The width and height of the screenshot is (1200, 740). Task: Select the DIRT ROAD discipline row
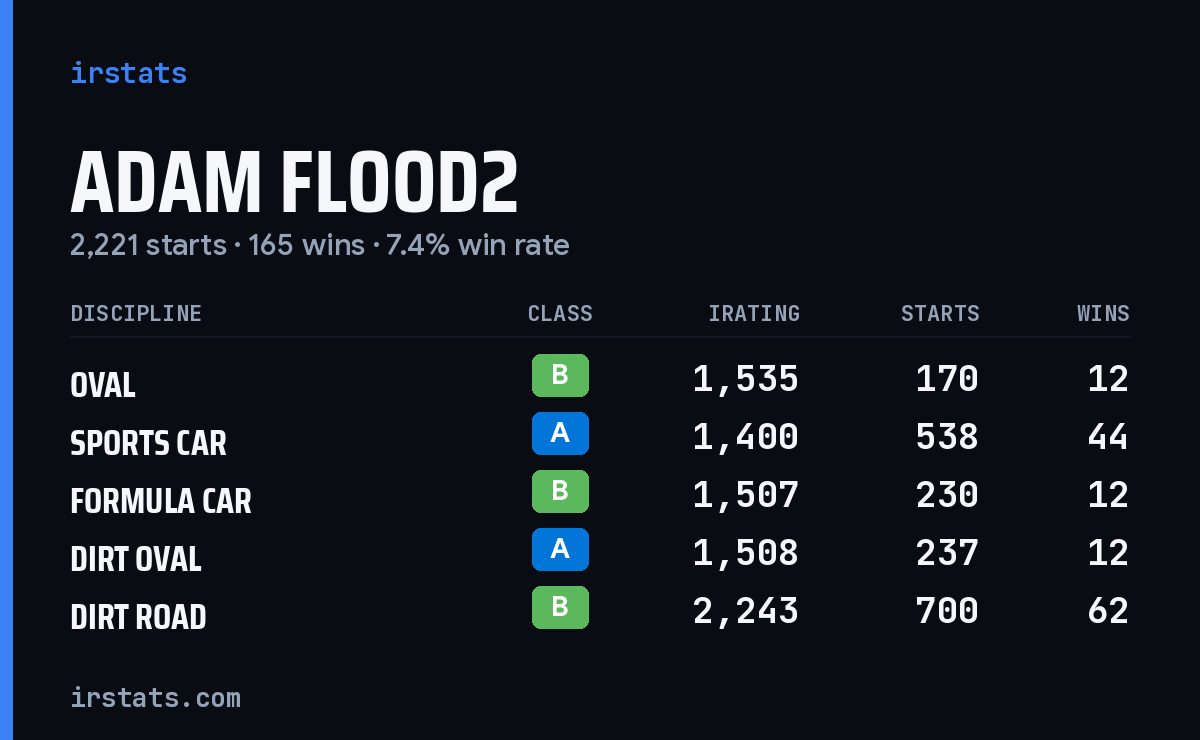600,611
